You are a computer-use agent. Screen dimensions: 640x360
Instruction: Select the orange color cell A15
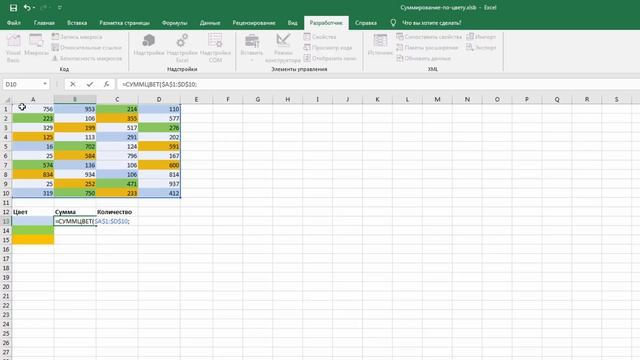tap(33, 240)
